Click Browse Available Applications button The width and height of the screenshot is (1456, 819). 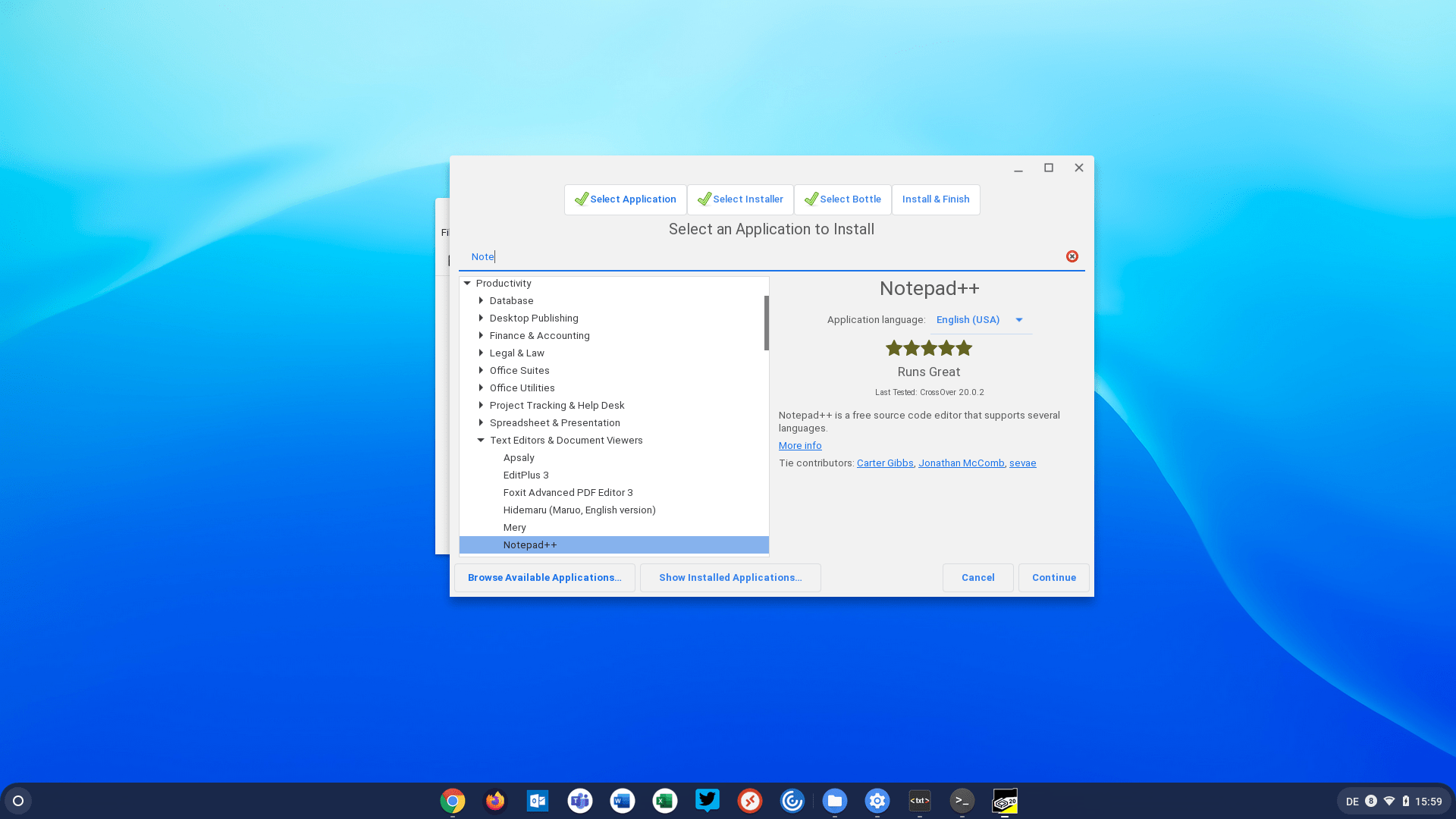pos(544,578)
